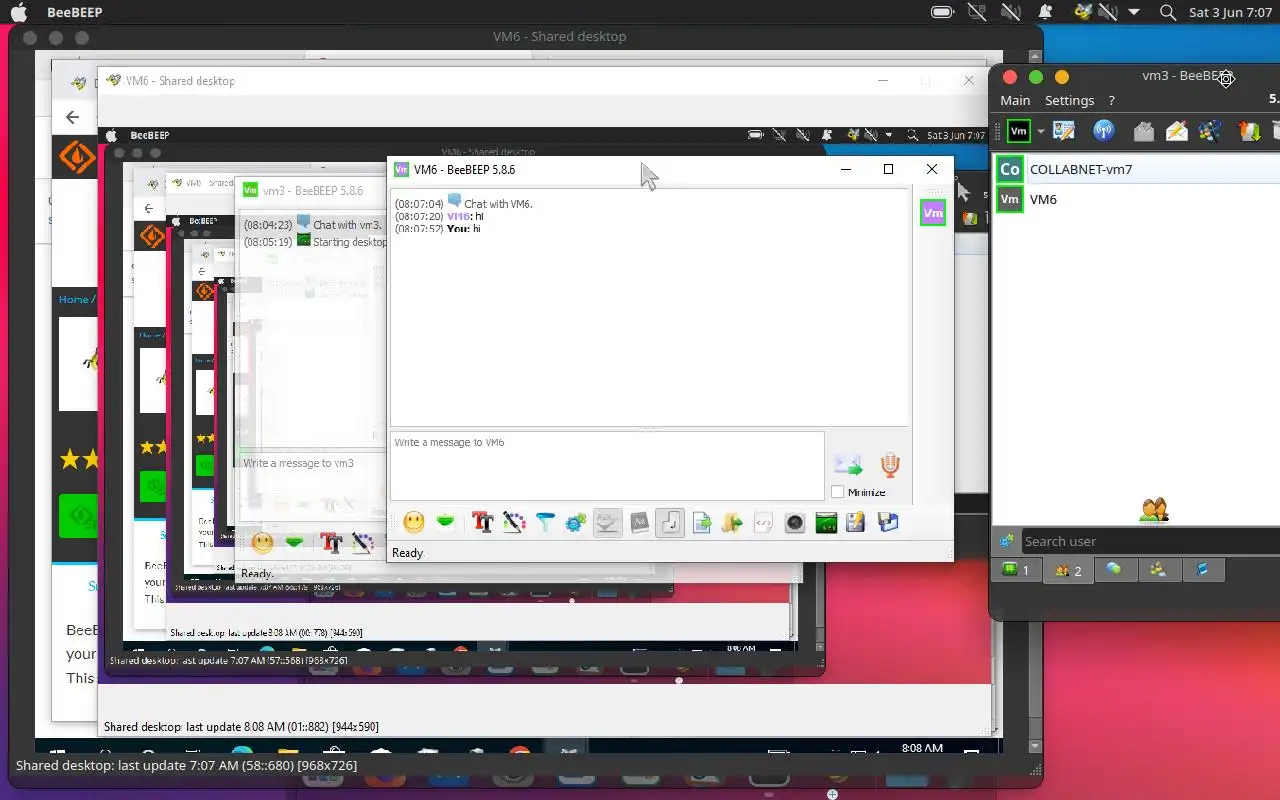Click BeeBEEP bee tray icon in menu bar
The width and height of the screenshot is (1280, 800).
(x=1082, y=12)
